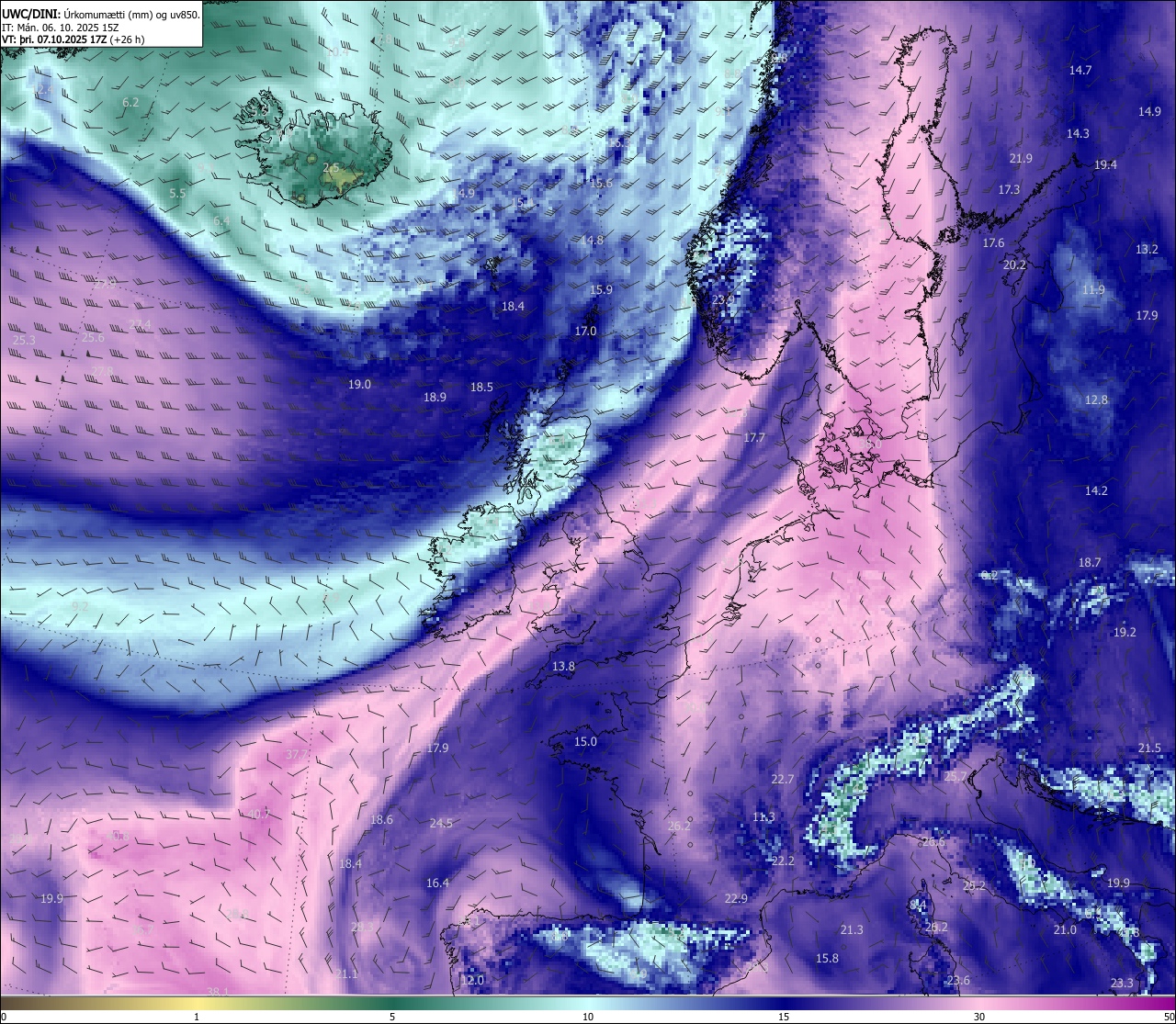This screenshot has height=1024, width=1176.
Task: Click the "0" label under the color scale
Action: click(4, 1017)
